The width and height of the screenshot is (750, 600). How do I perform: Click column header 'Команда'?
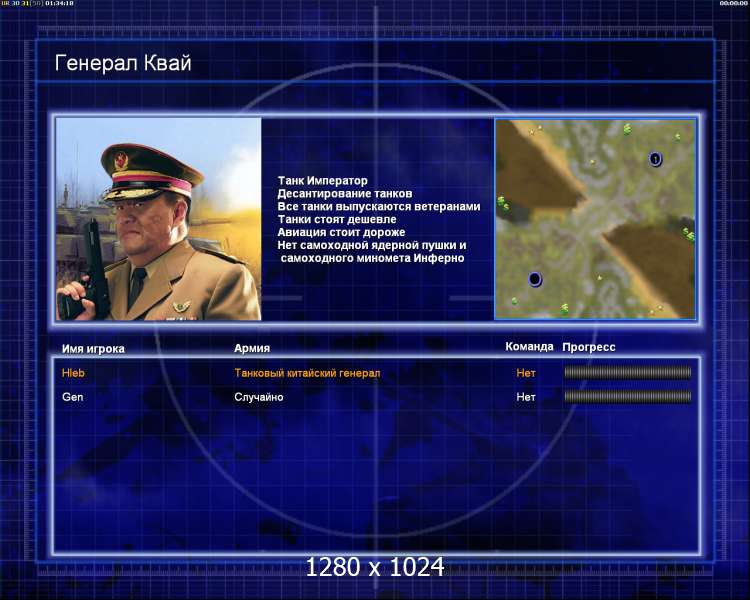point(529,346)
